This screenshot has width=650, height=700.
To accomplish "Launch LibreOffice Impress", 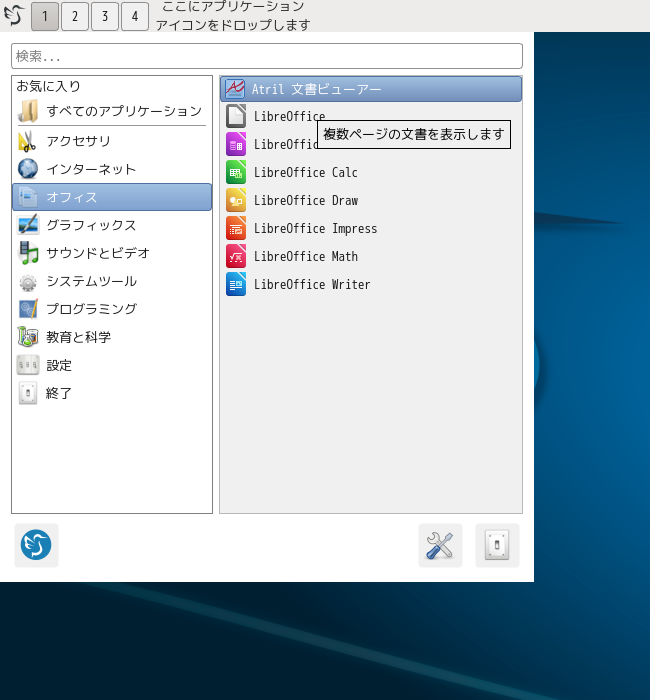I will click(x=371, y=229).
